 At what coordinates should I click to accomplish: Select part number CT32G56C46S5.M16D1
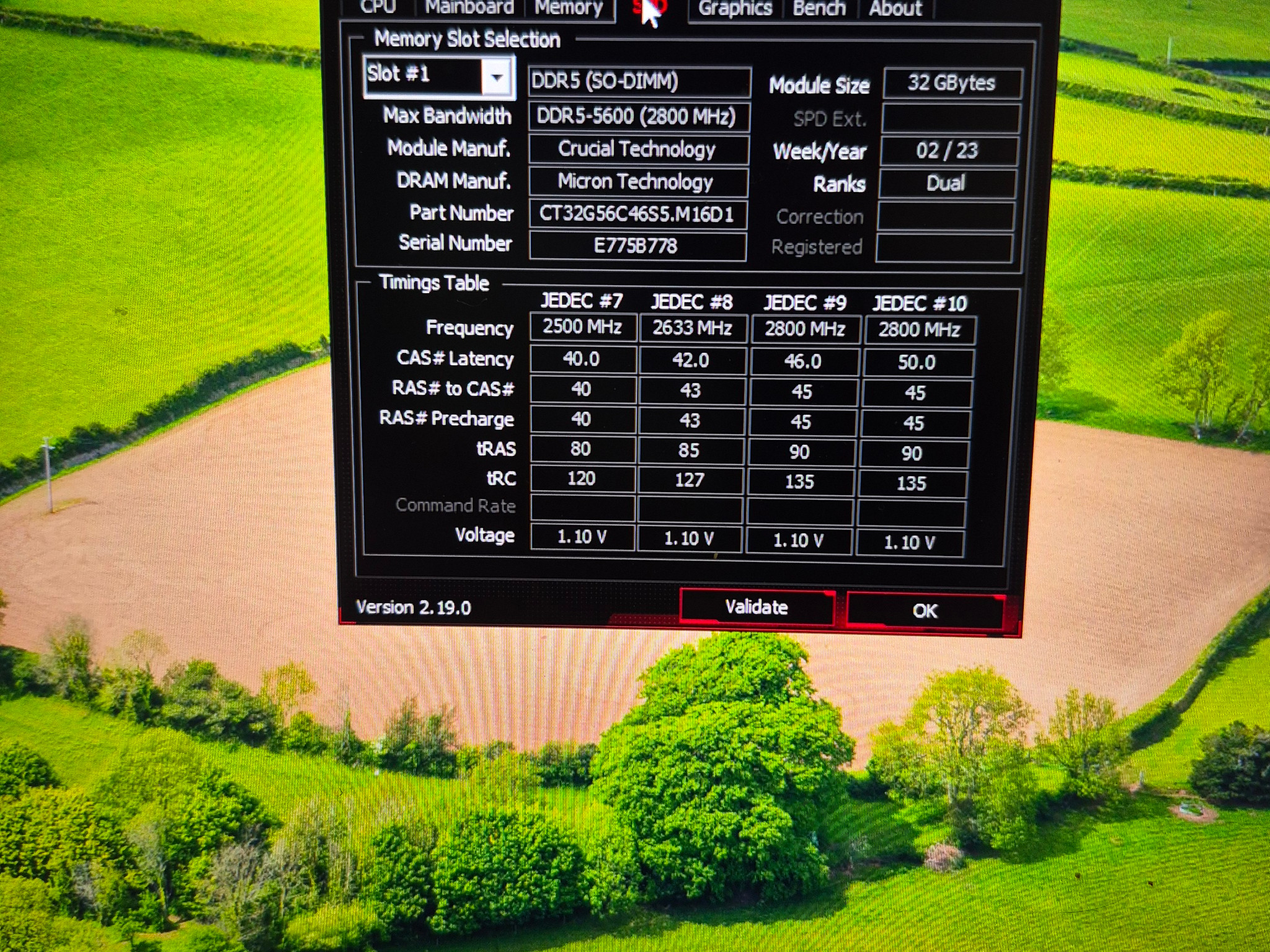click(x=637, y=214)
